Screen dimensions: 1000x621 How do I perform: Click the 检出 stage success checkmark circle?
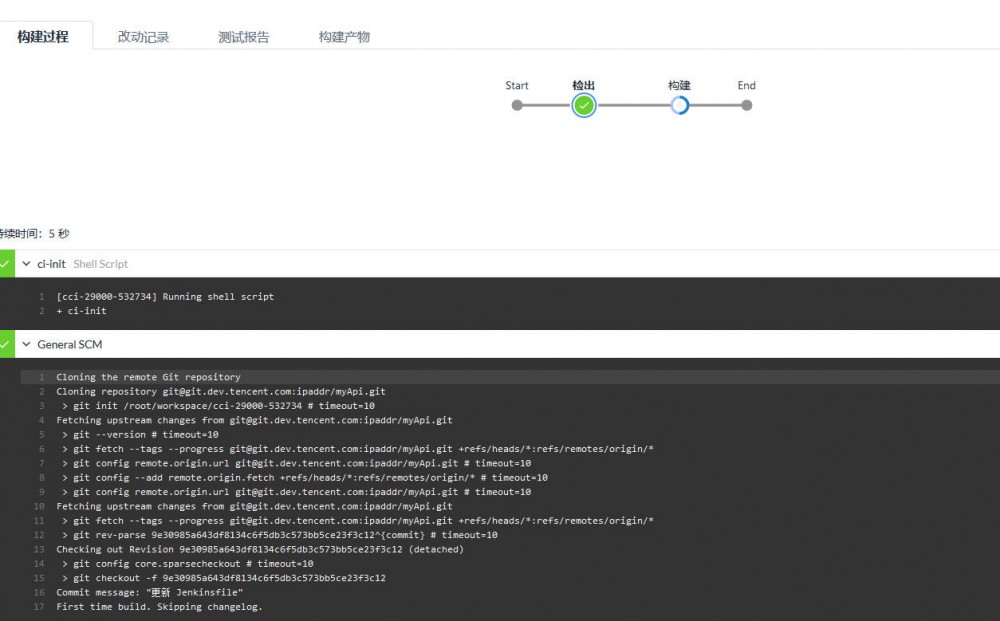[x=584, y=104]
